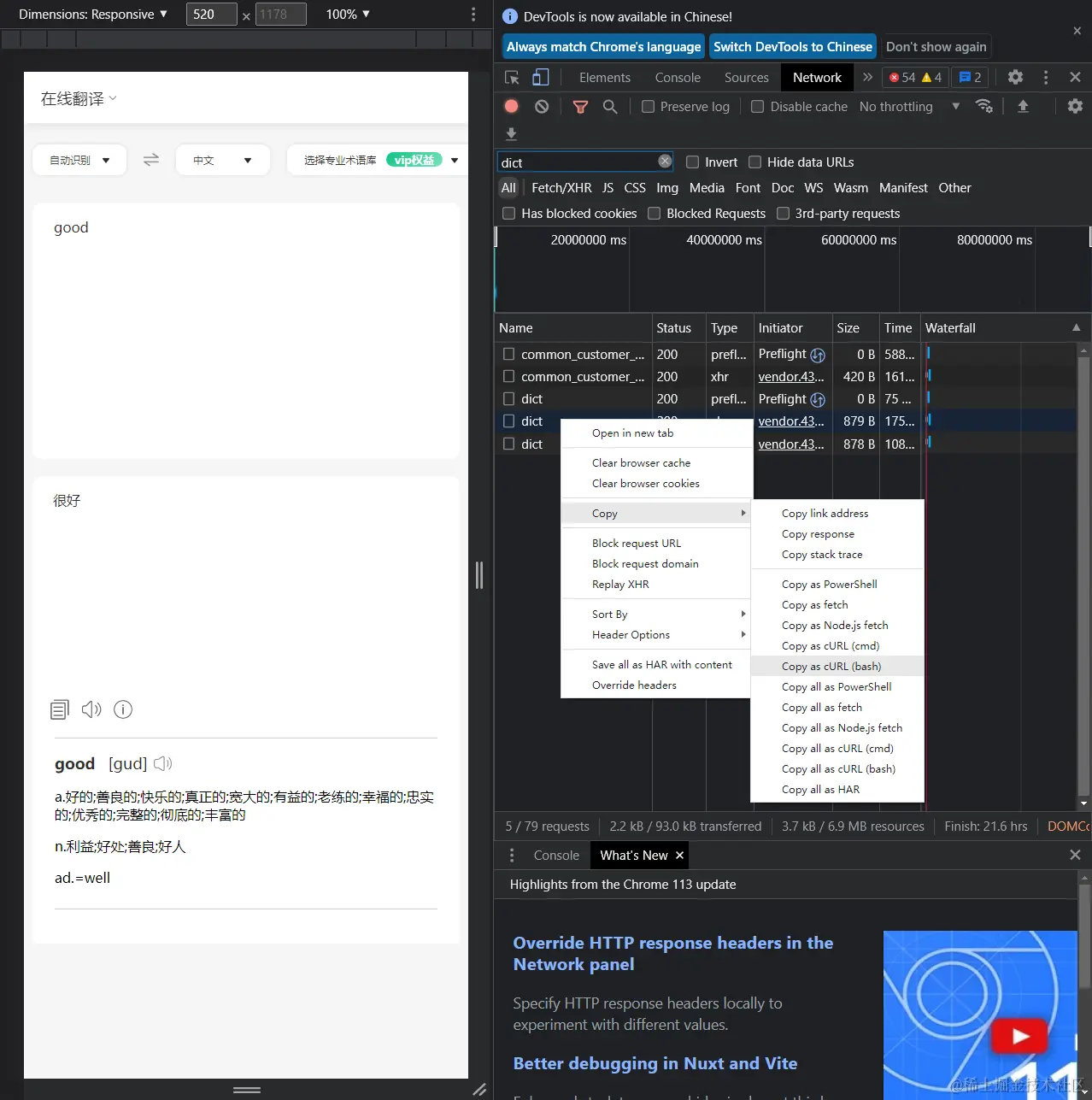Screen dimensions: 1092x1100
Task: Play translation audio speaker icon
Action: (91, 709)
